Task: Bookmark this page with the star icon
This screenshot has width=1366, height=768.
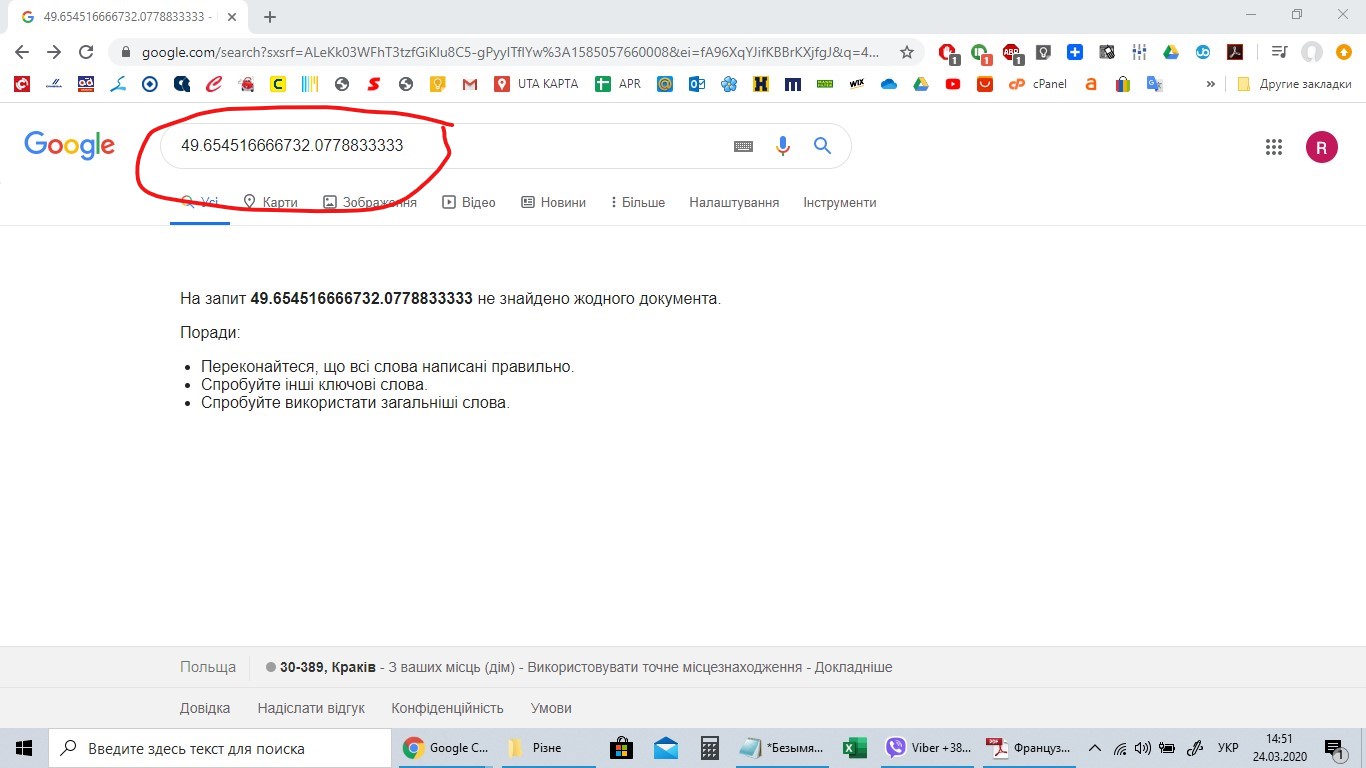Action: pyautogui.click(x=907, y=52)
